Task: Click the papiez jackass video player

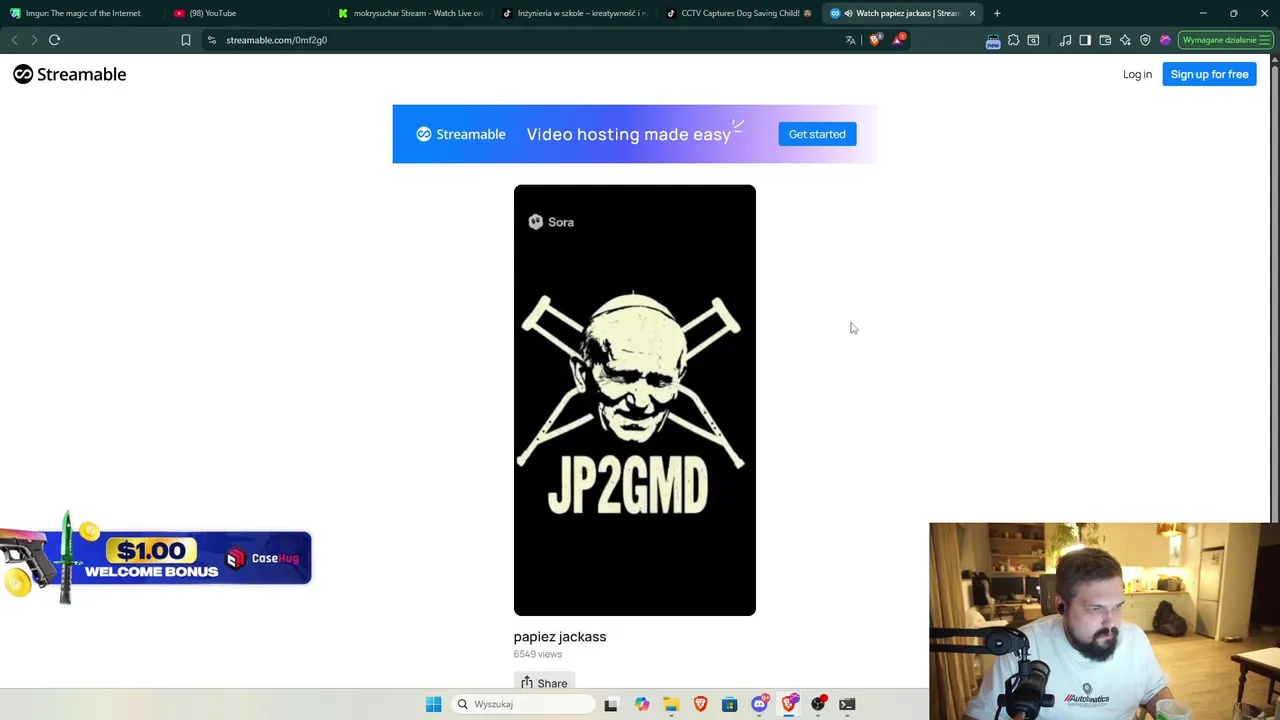Action: click(635, 400)
